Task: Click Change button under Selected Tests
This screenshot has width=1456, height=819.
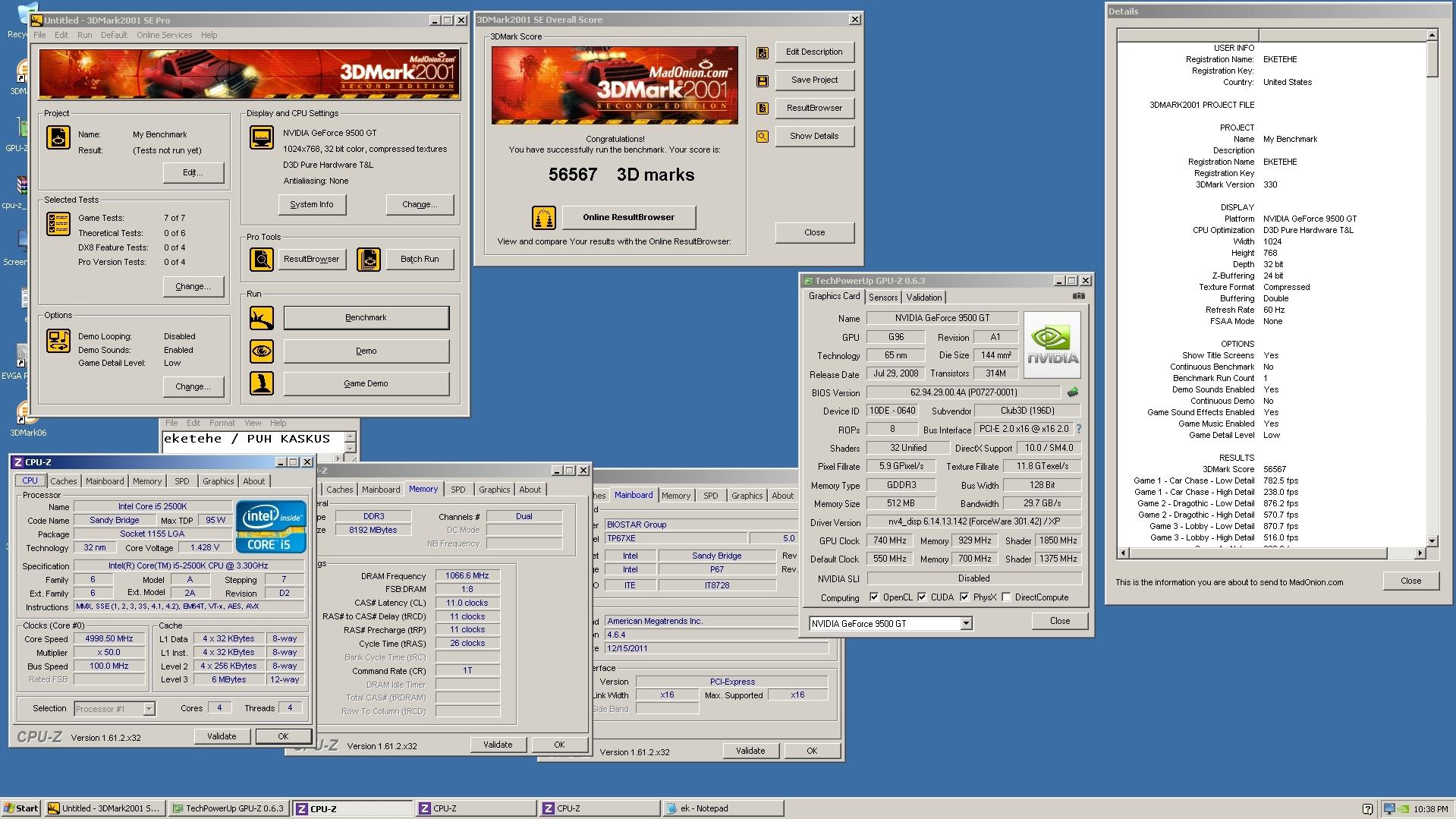Action: [x=193, y=286]
